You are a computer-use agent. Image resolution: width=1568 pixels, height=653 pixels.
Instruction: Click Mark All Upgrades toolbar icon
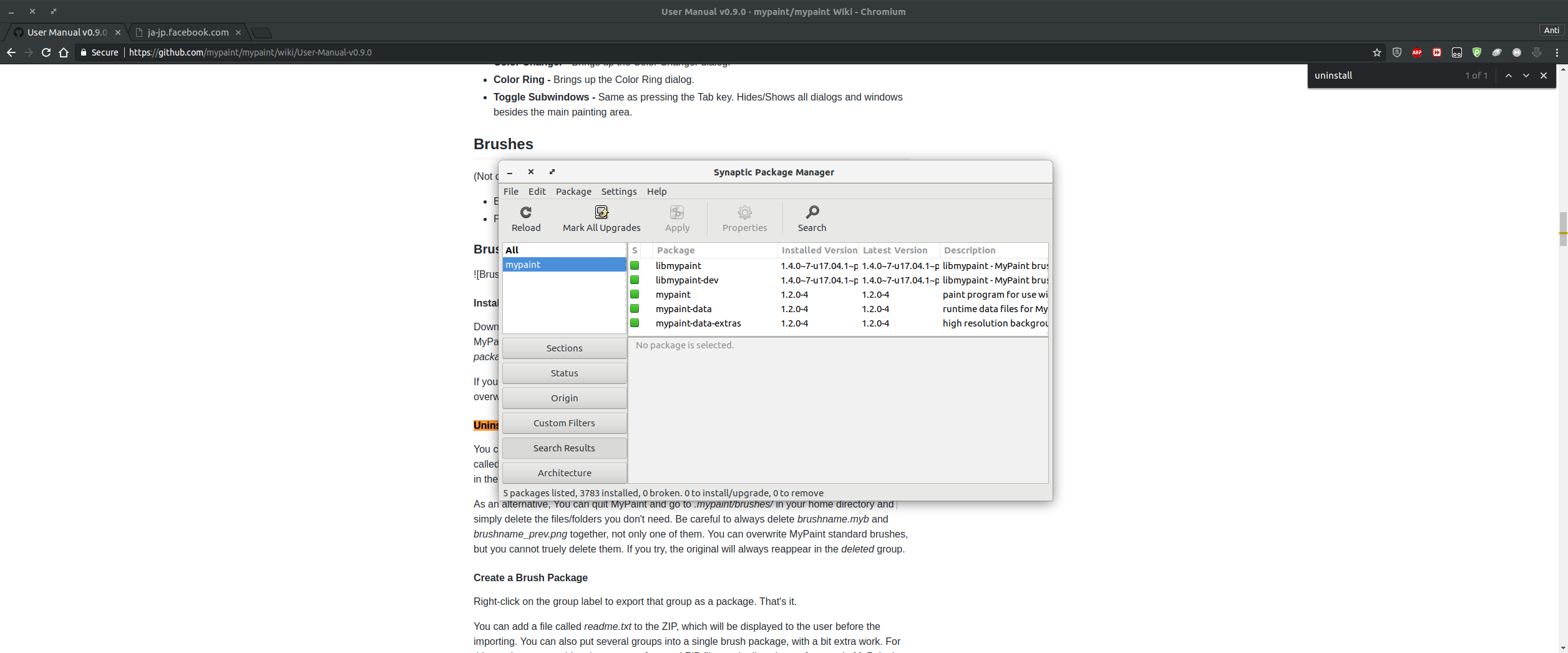click(x=601, y=212)
